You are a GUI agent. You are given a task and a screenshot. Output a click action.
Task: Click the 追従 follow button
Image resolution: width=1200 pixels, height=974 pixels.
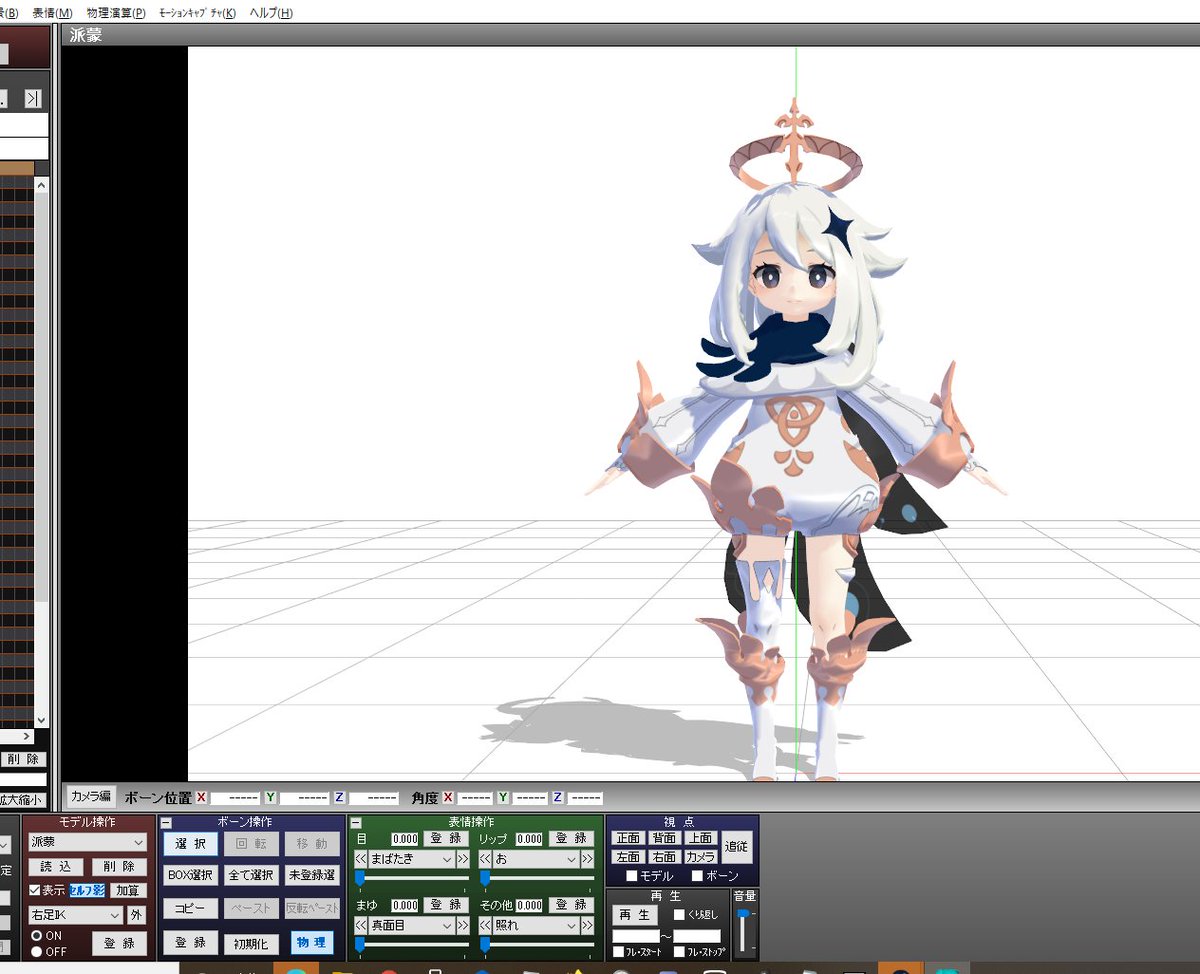point(737,846)
